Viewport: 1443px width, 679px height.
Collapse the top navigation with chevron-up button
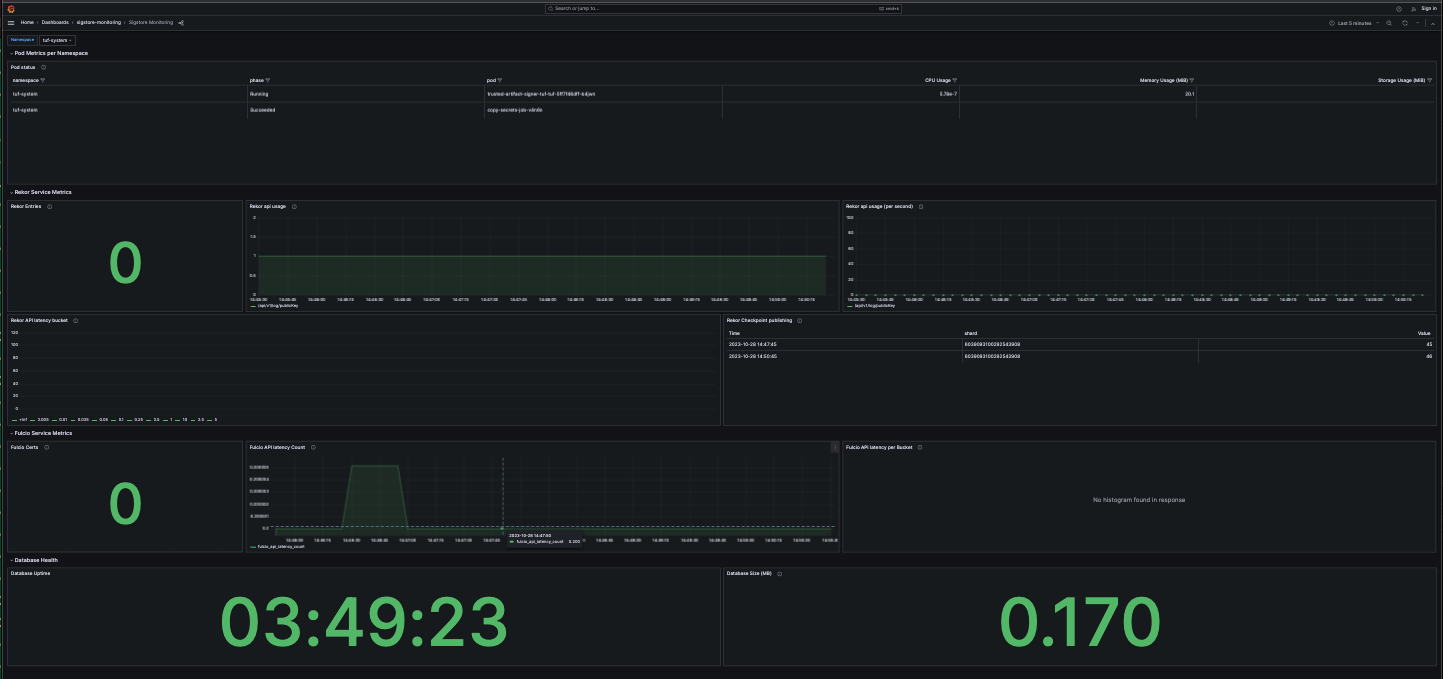[1431, 22]
